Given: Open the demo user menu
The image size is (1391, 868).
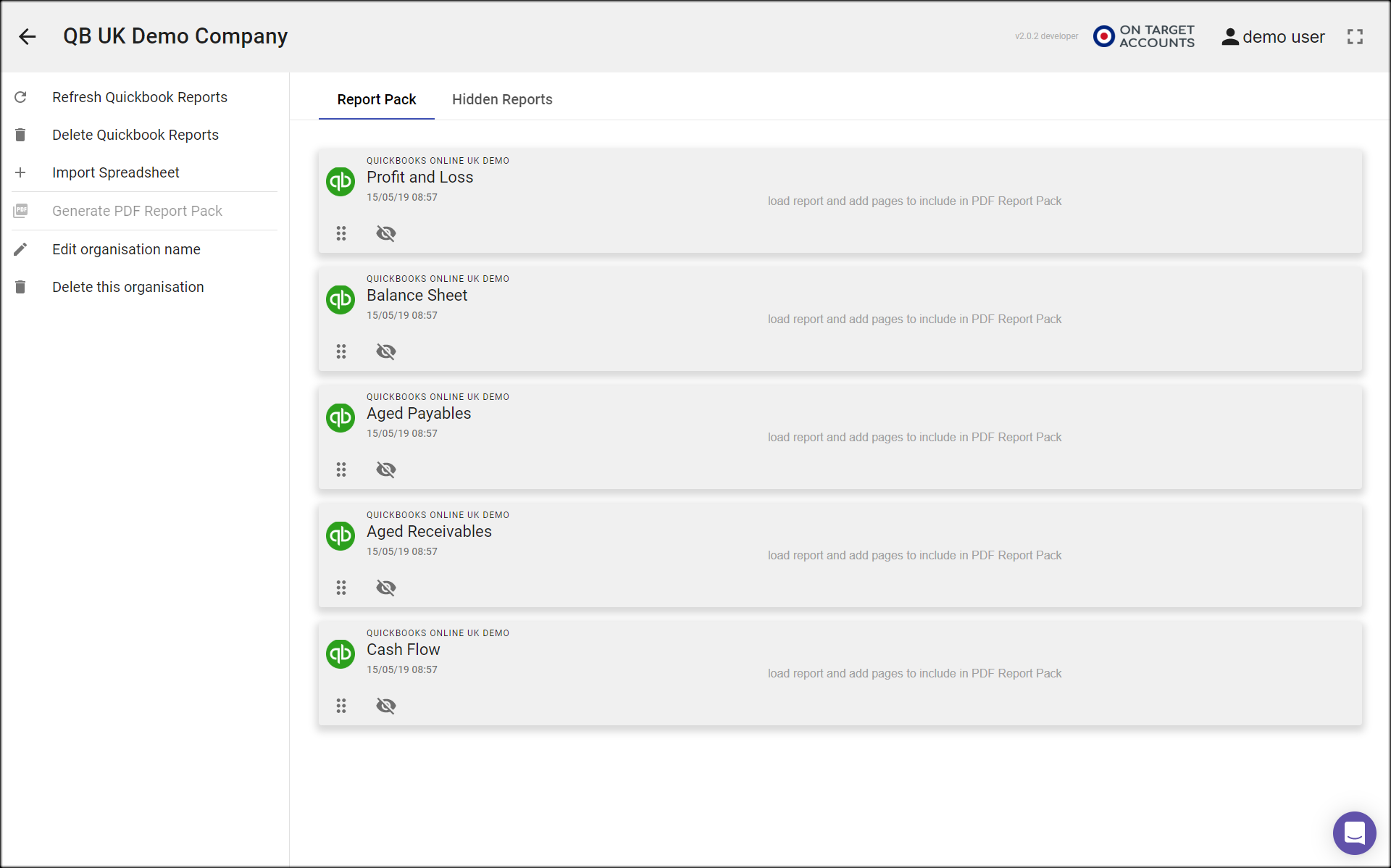Looking at the screenshot, I should 1273,37.
